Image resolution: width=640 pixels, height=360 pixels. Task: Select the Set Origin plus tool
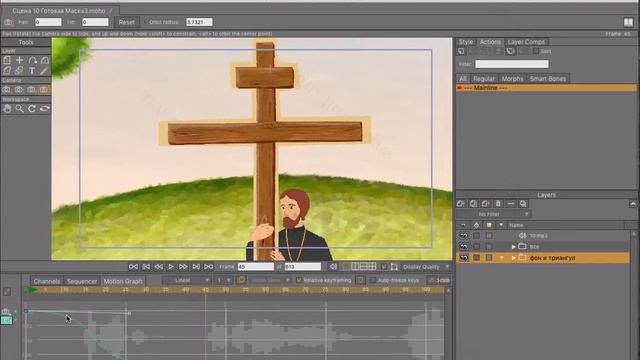point(19,60)
